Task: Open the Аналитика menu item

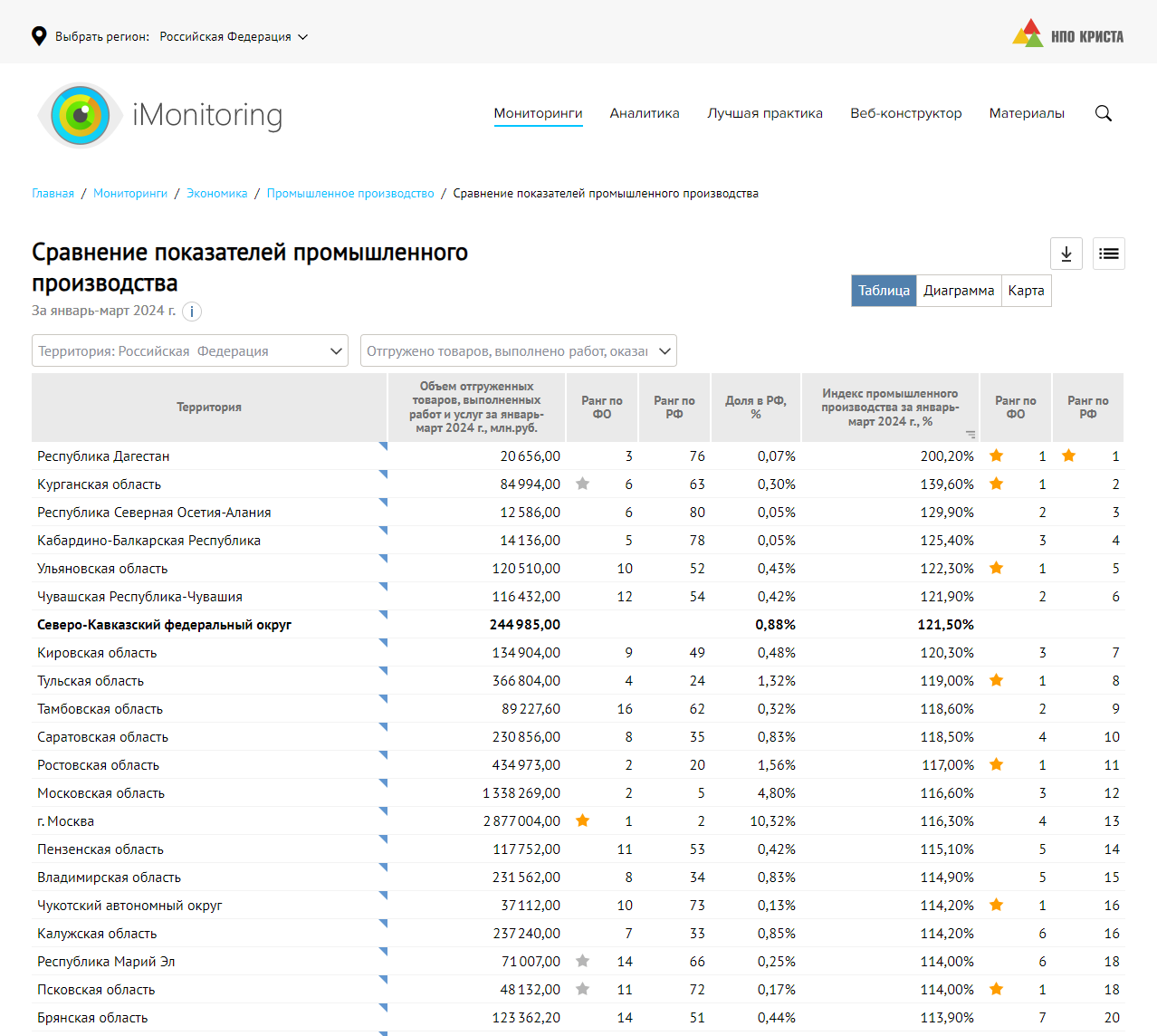Action: pos(645,113)
